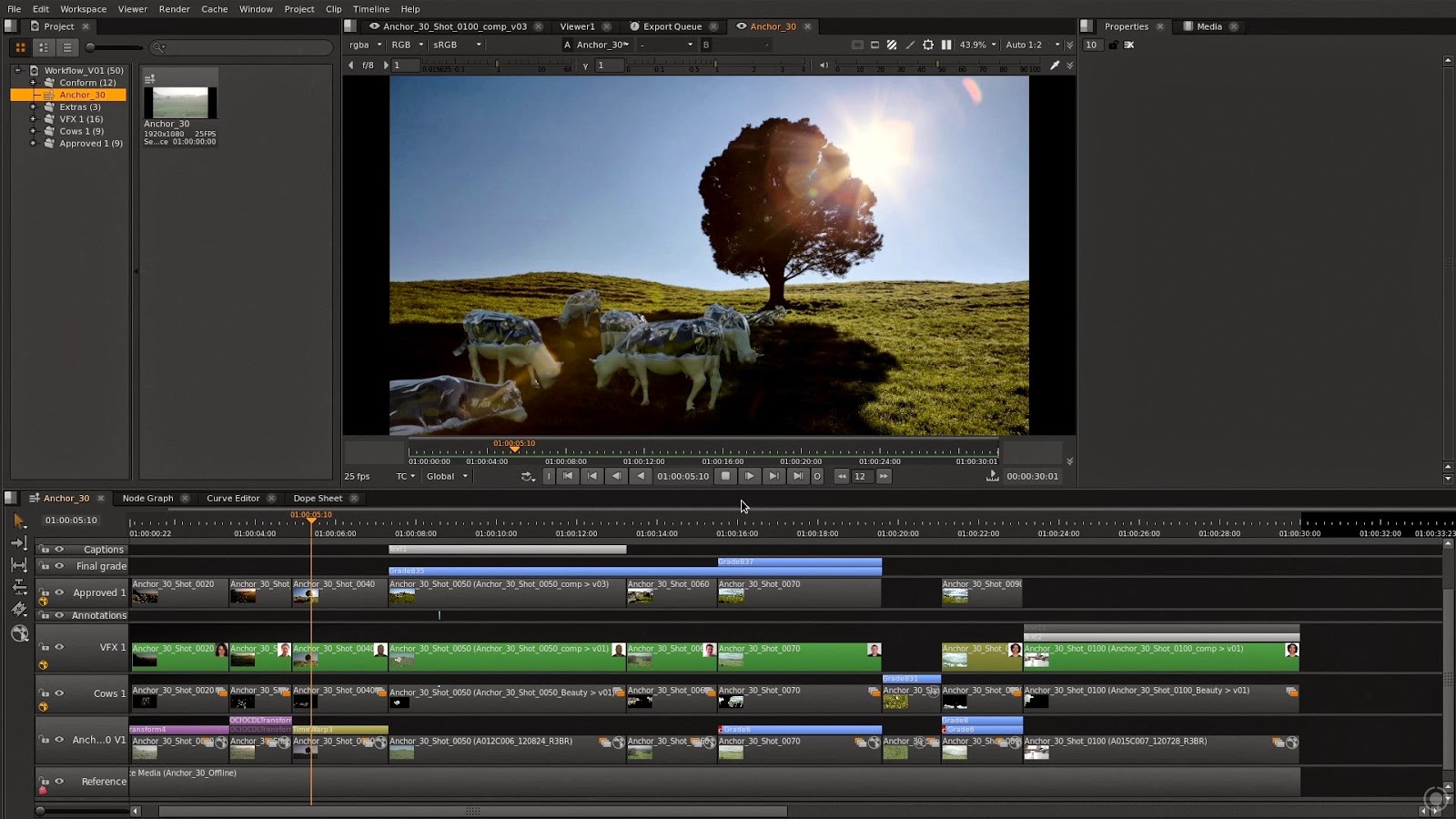The image size is (1456, 819).
Task: Select the Razor blade tool in timeline toolbar
Action: click(19, 610)
